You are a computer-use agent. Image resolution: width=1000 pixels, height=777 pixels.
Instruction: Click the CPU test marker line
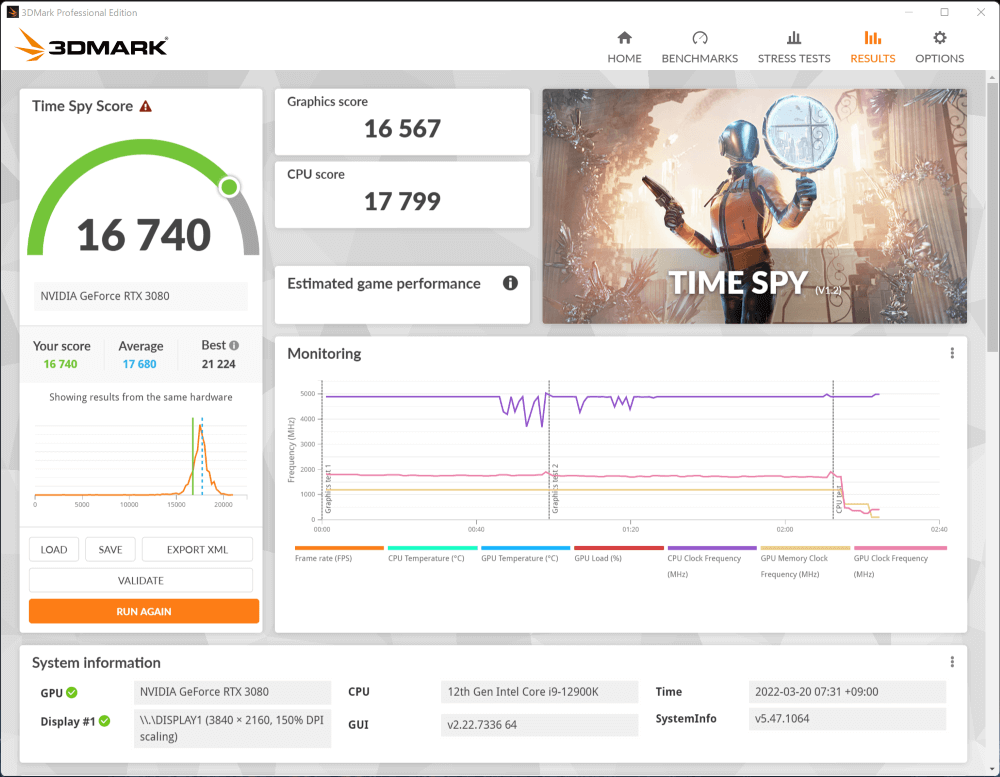[833, 450]
